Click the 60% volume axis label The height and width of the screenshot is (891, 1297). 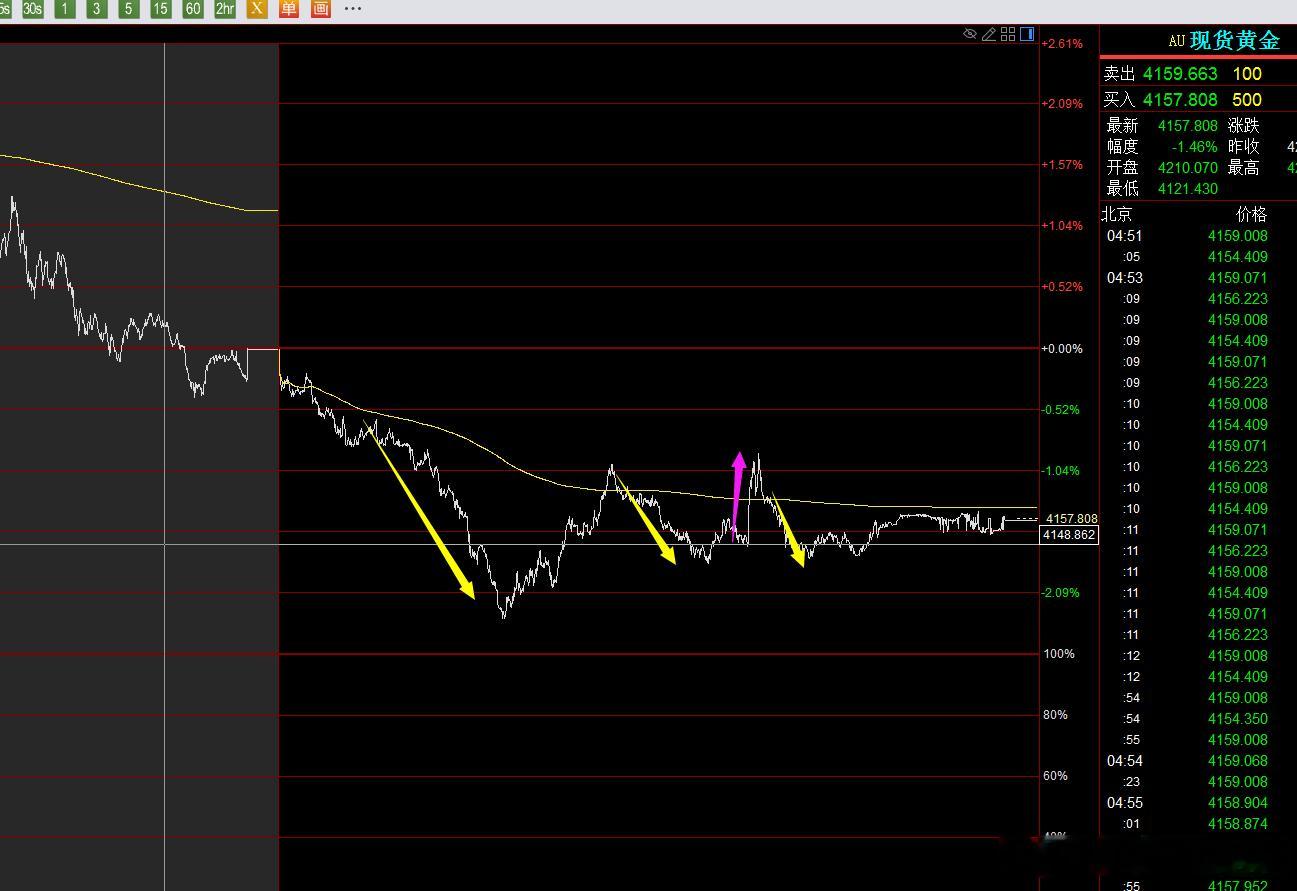tap(1055, 776)
